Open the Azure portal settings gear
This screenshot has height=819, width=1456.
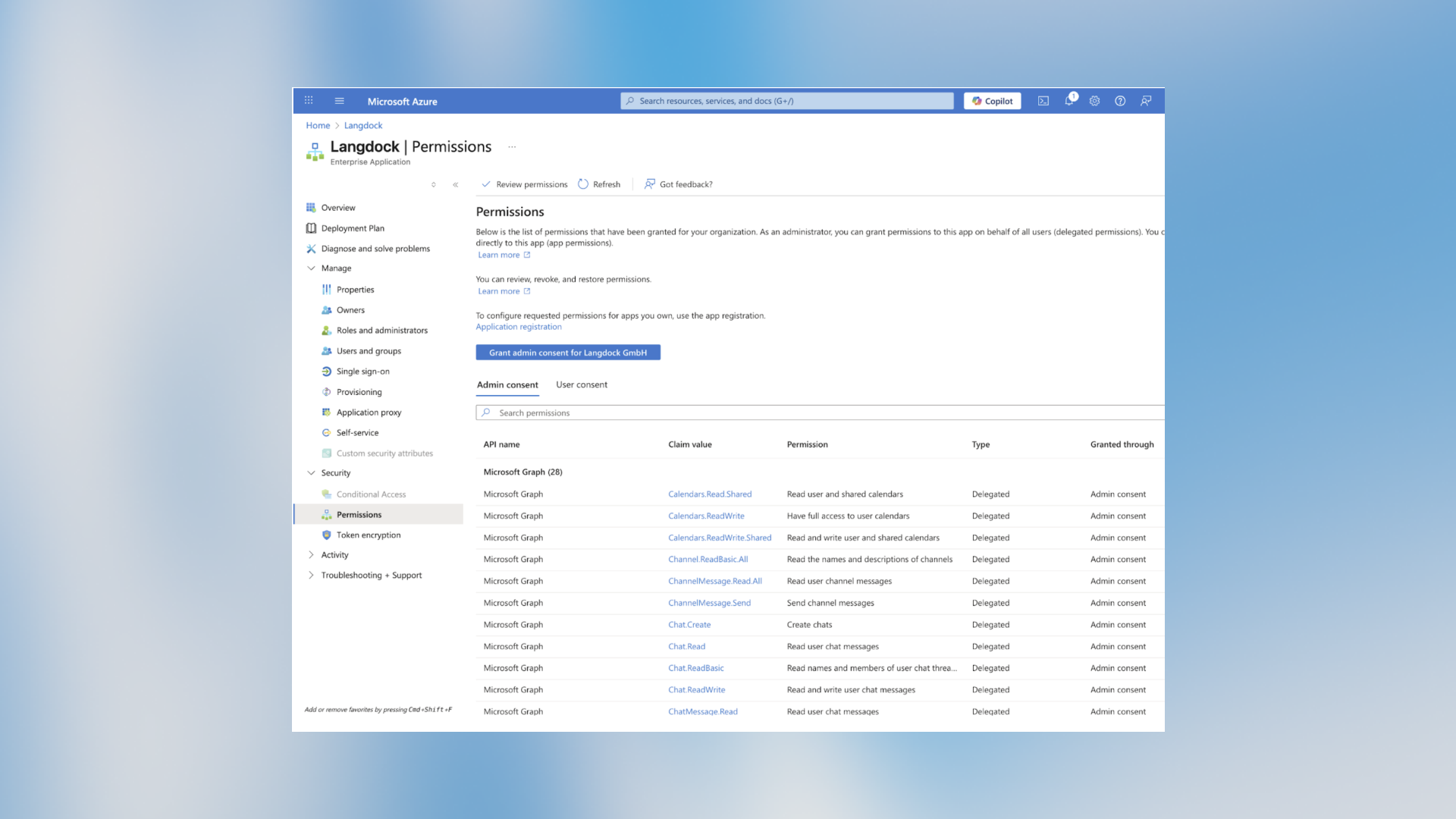(1094, 100)
